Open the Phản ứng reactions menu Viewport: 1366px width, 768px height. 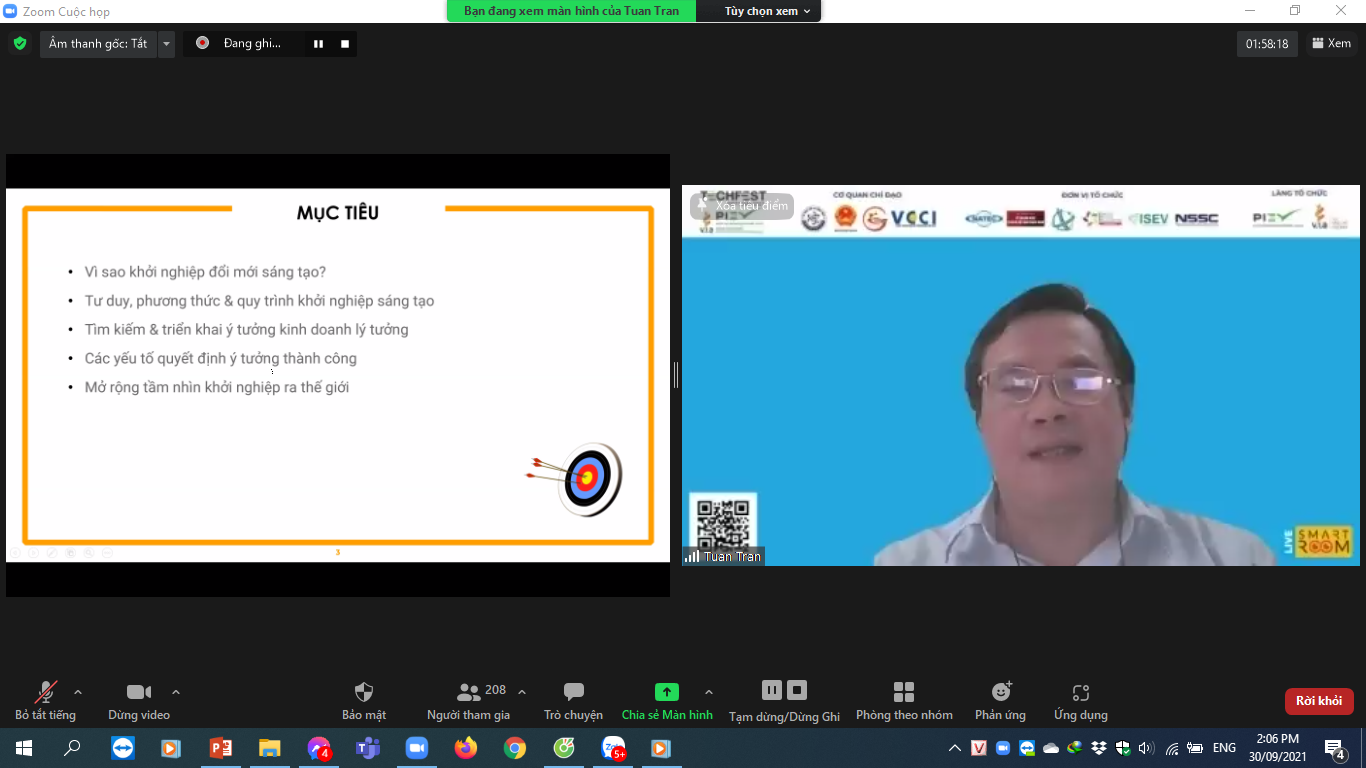click(1001, 701)
